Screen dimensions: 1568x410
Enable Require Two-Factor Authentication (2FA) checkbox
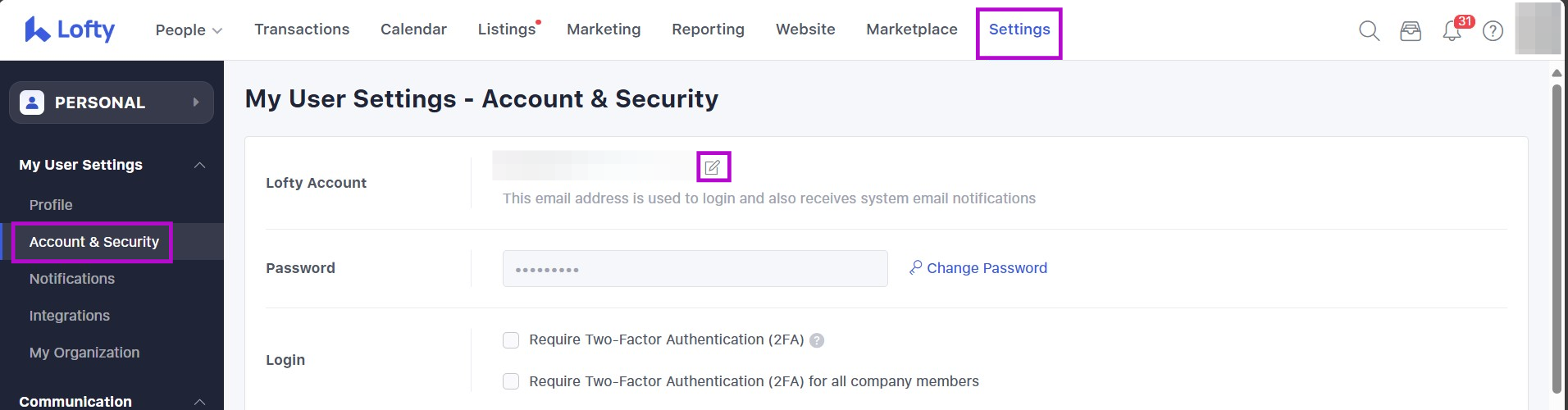point(511,340)
